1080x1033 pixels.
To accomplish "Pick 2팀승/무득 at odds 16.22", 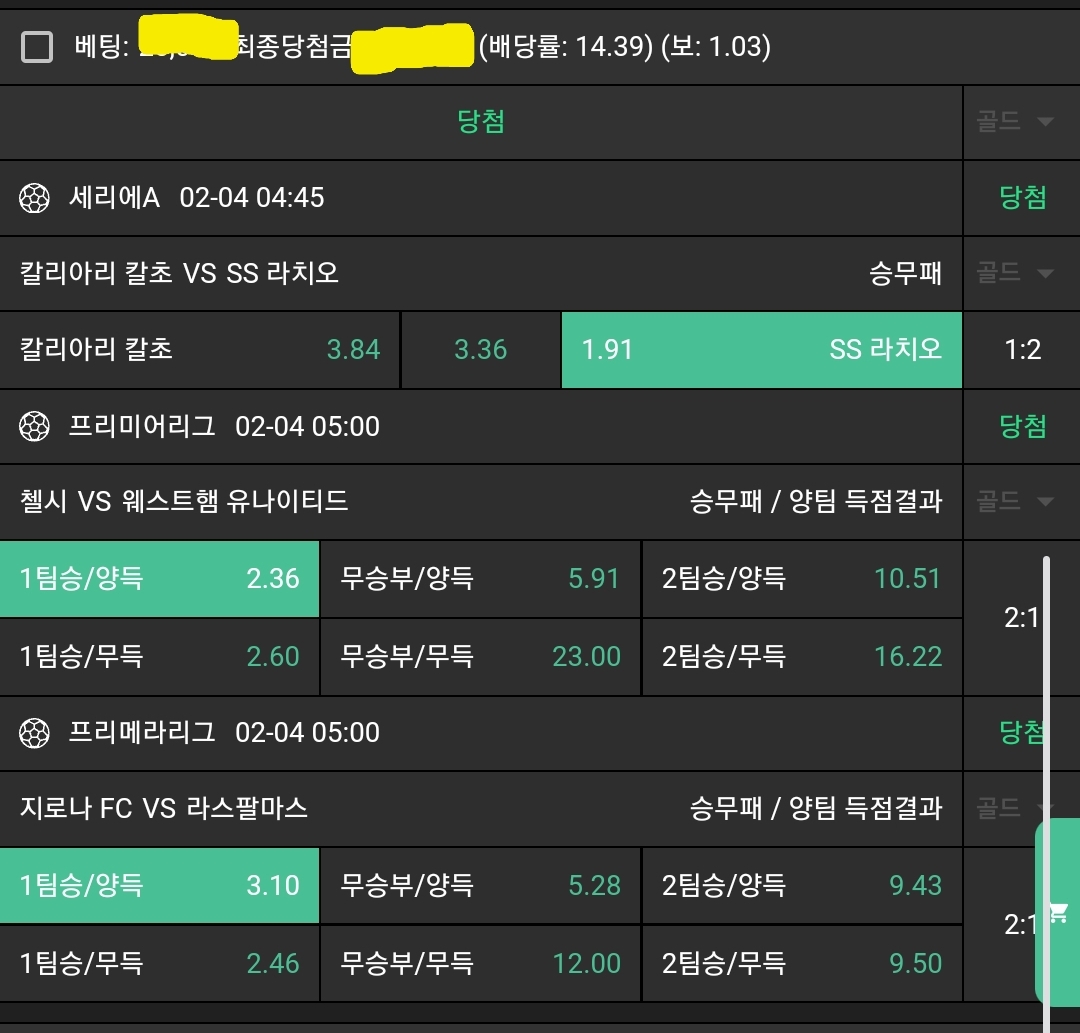I will [801, 657].
